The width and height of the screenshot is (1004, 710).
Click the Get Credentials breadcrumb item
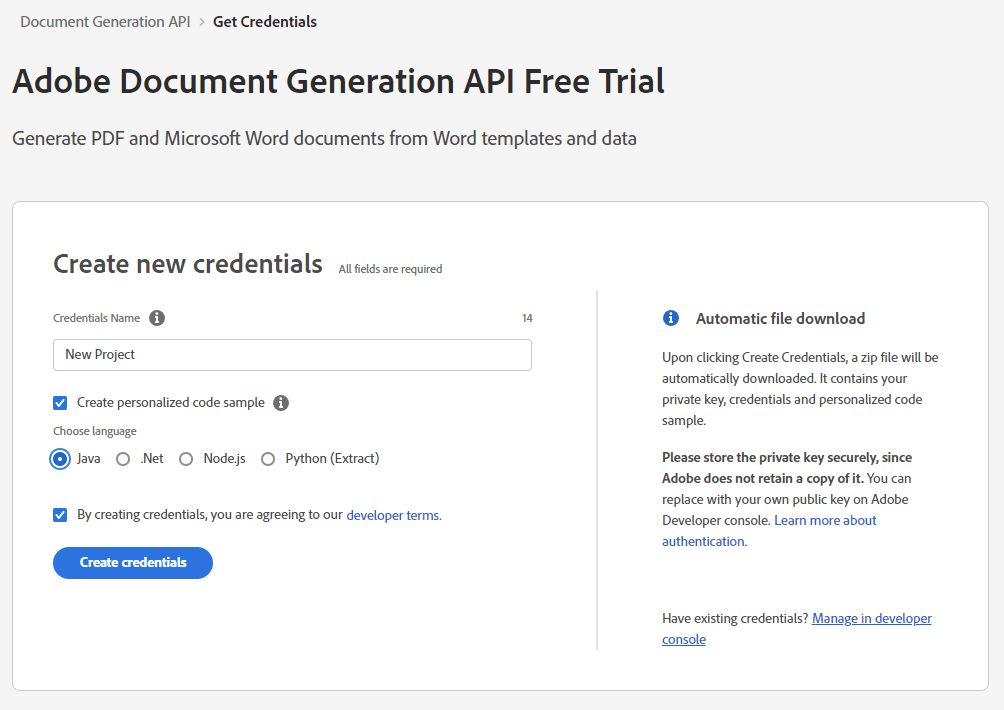(x=264, y=22)
